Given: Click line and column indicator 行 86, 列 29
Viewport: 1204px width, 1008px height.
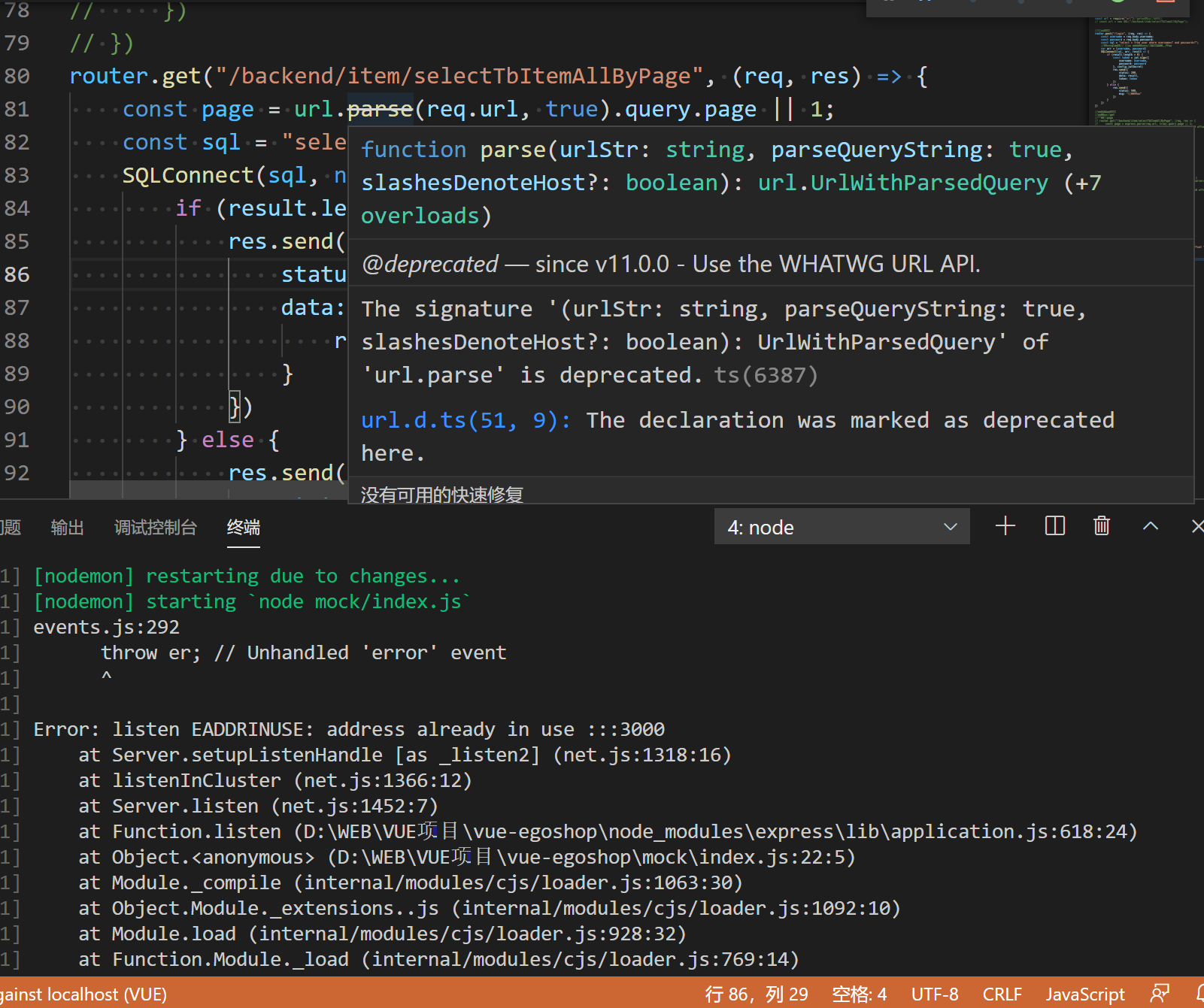Looking at the screenshot, I should point(757,994).
